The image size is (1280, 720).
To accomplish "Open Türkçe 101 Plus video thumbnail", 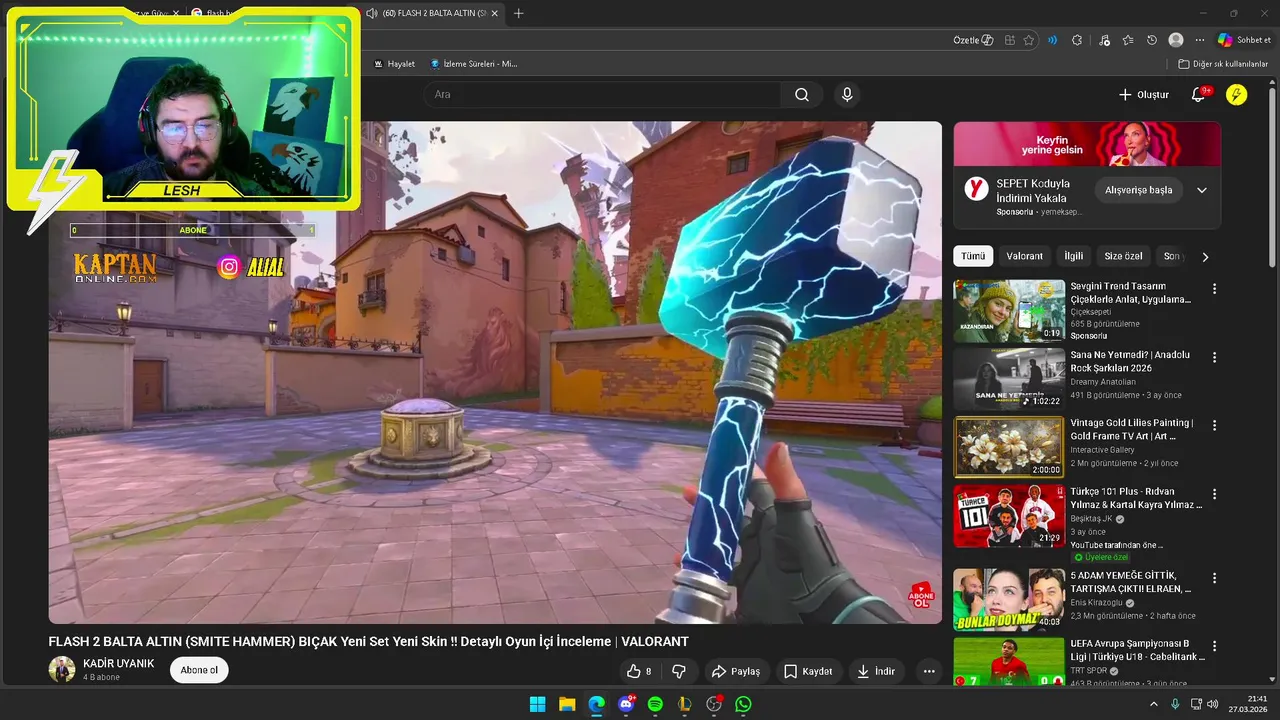I will (x=1009, y=516).
